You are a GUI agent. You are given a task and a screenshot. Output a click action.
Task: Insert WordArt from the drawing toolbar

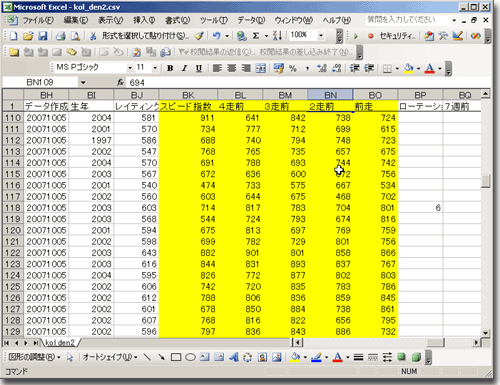[234, 357]
